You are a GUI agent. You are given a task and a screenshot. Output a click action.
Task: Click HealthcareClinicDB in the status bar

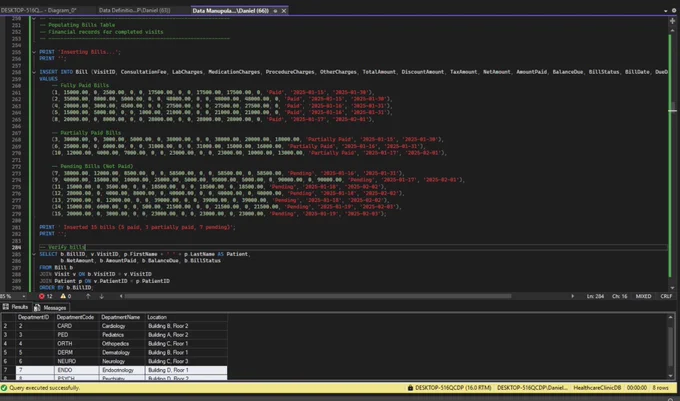coord(597,388)
